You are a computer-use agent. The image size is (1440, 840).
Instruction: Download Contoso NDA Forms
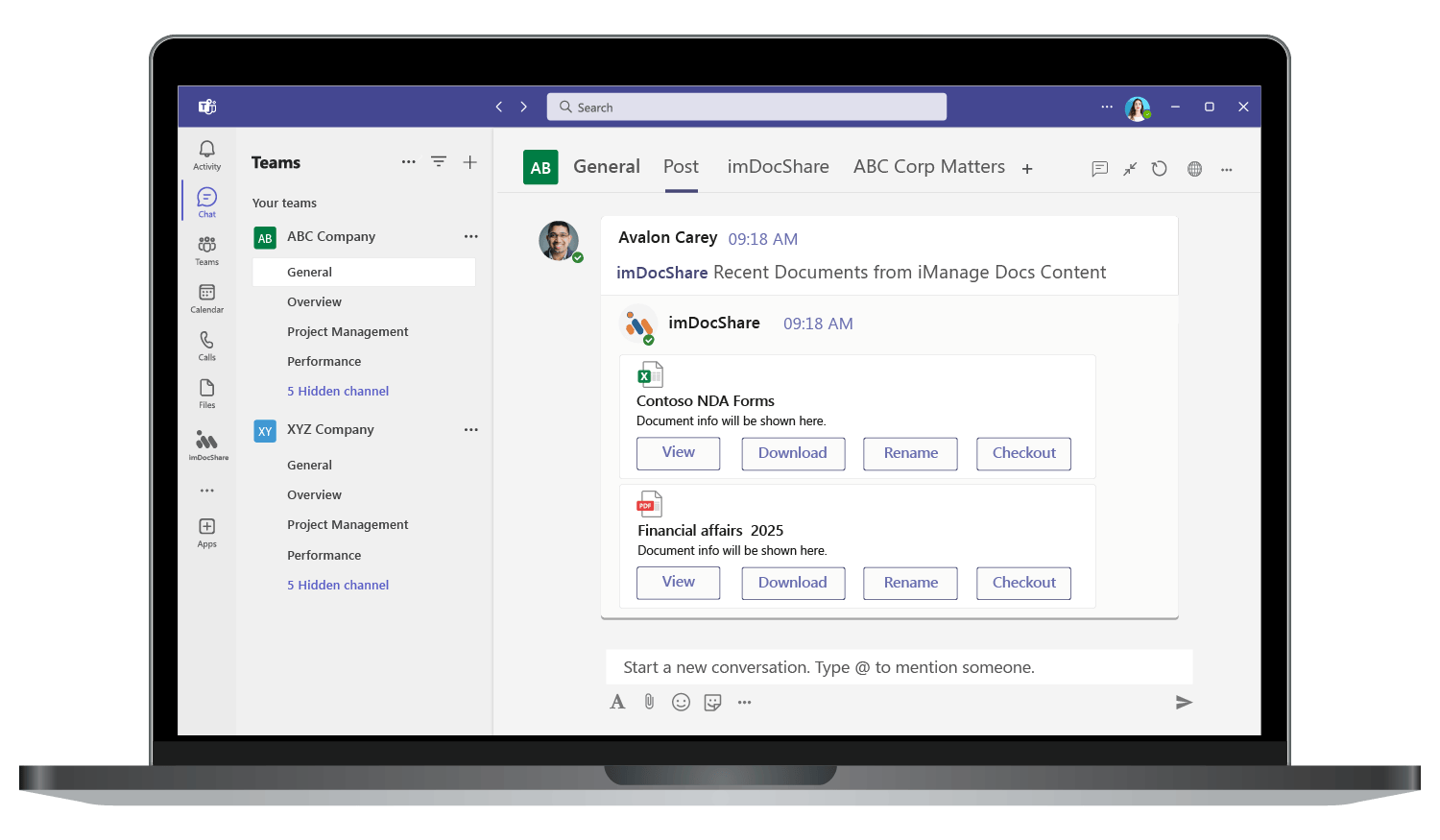(793, 454)
